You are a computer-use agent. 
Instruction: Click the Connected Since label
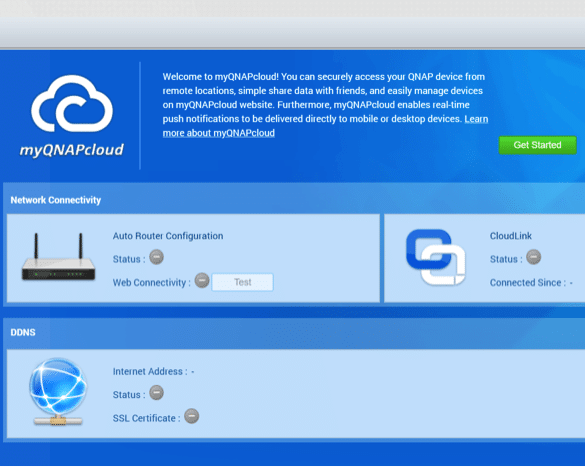coord(528,283)
